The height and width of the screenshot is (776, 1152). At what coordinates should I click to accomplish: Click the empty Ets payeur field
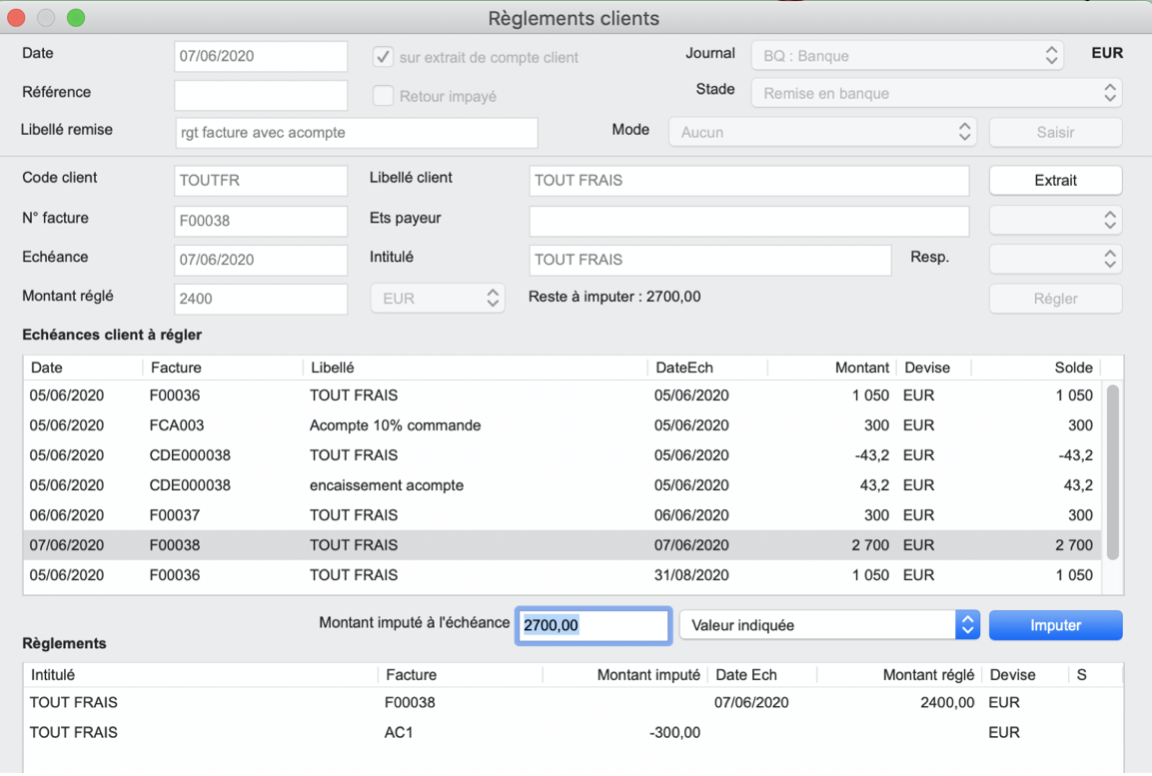click(x=749, y=221)
